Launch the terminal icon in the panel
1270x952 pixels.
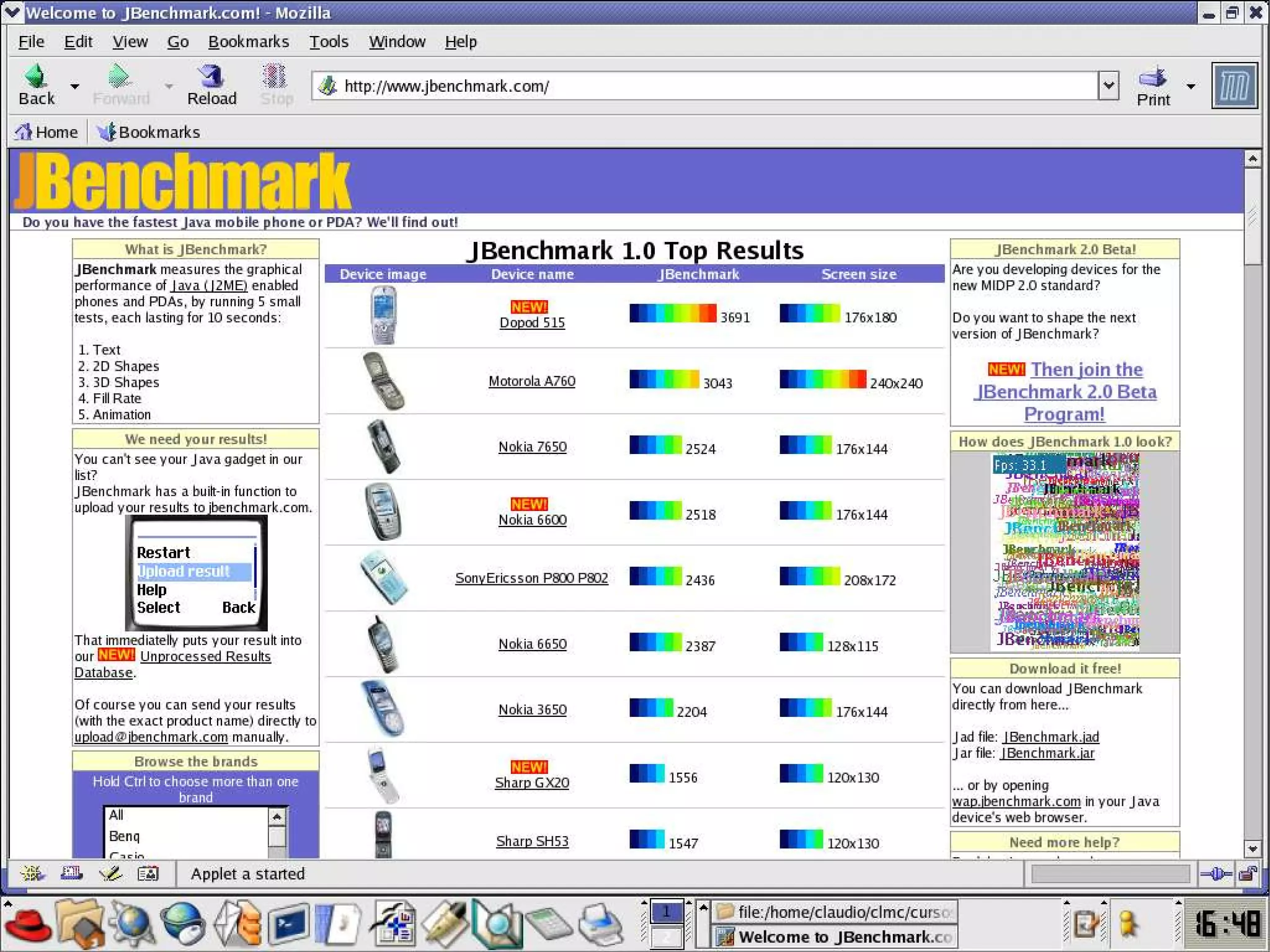[x=288, y=925]
